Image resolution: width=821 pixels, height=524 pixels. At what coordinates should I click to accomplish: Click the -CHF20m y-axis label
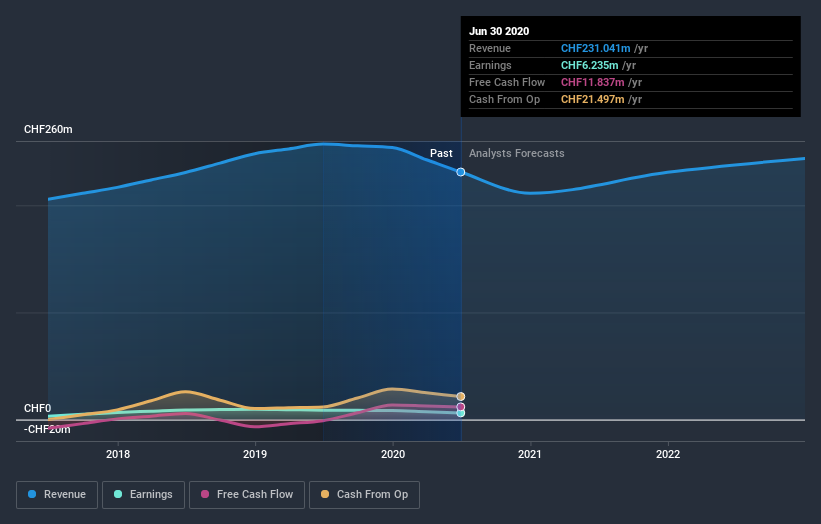(x=47, y=429)
